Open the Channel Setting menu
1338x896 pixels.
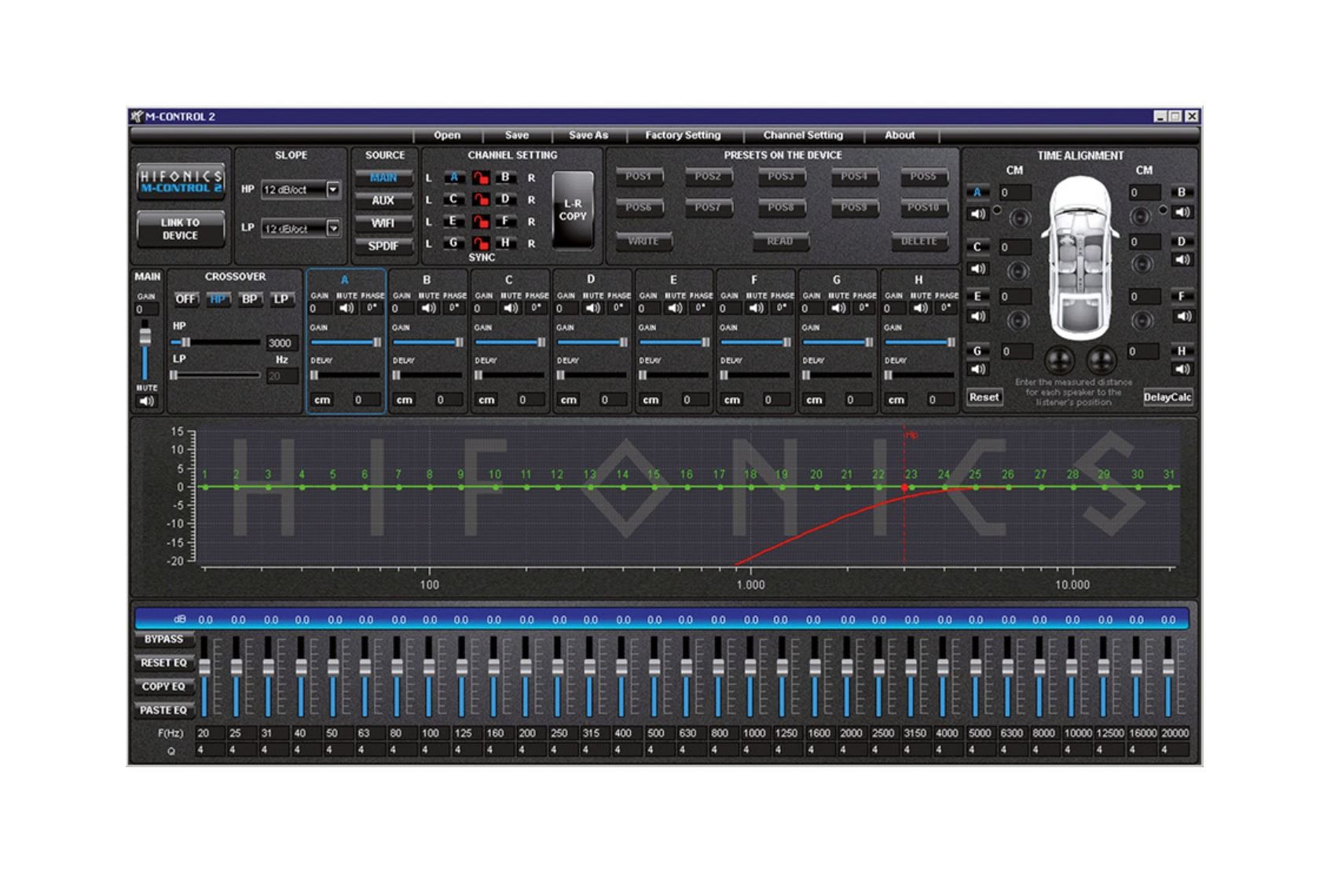[x=802, y=135]
